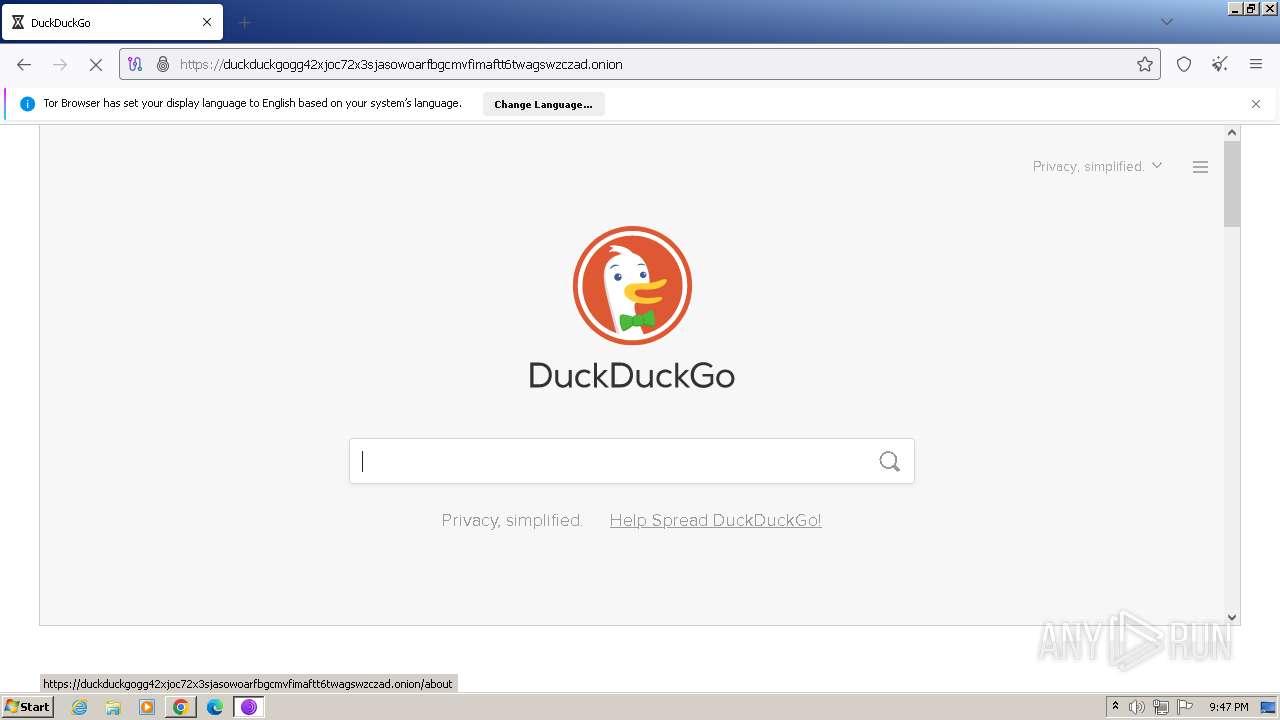Open DuckDuckGo hamburger side menu
Viewport: 1280px width, 720px height.
[1201, 167]
